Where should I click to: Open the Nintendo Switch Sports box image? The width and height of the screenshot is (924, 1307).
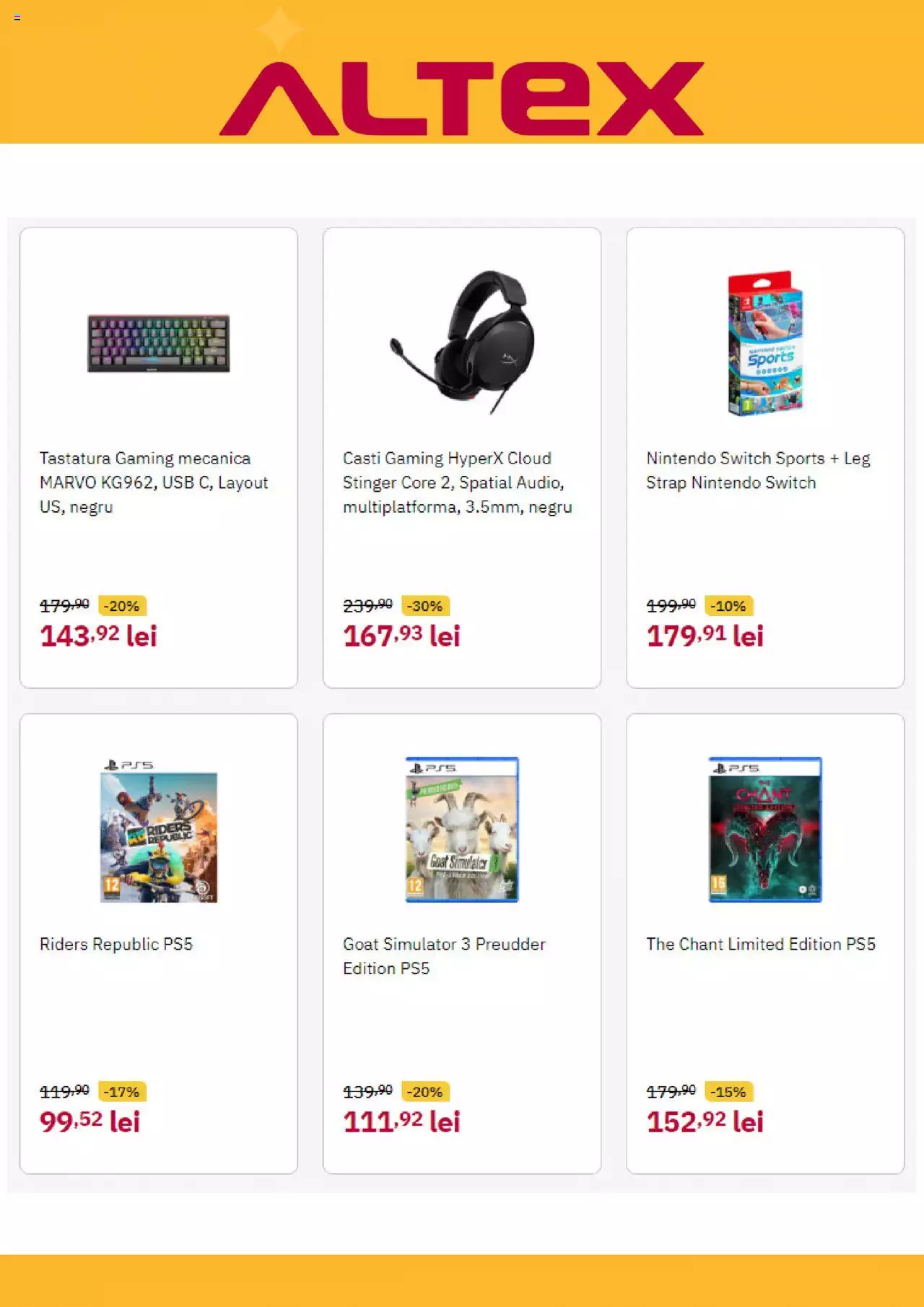765,343
